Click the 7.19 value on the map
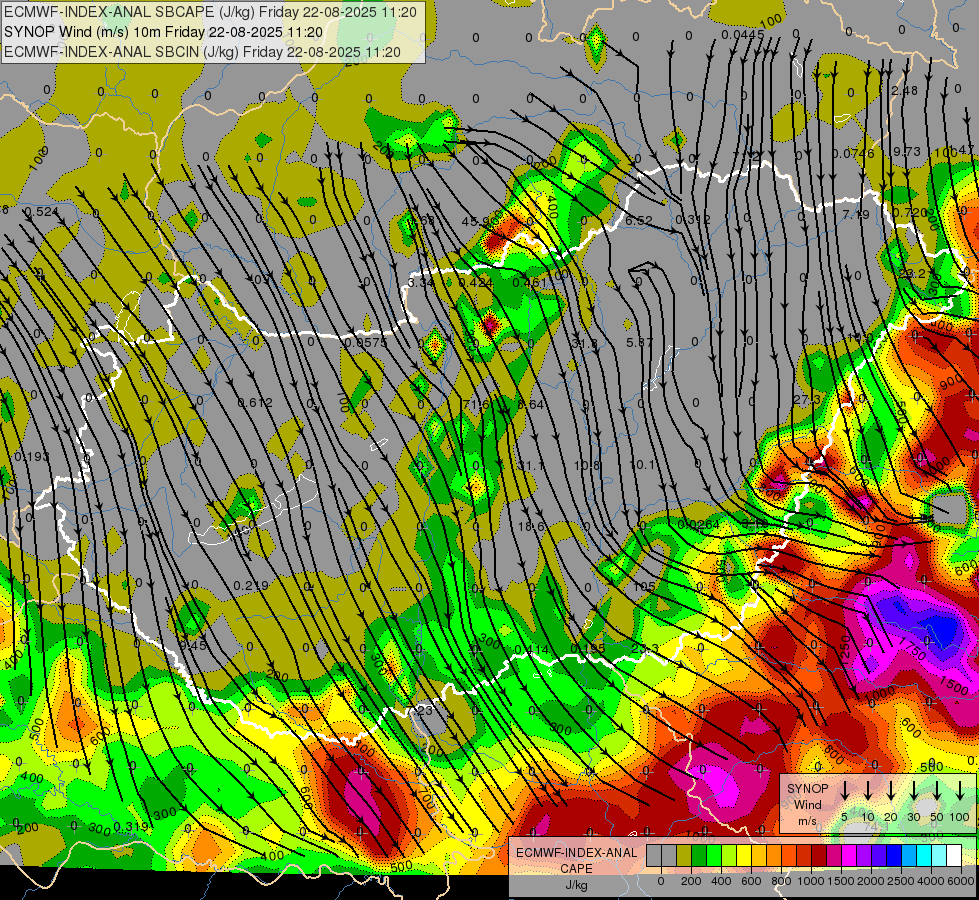This screenshot has height=900, width=979. coord(856,215)
